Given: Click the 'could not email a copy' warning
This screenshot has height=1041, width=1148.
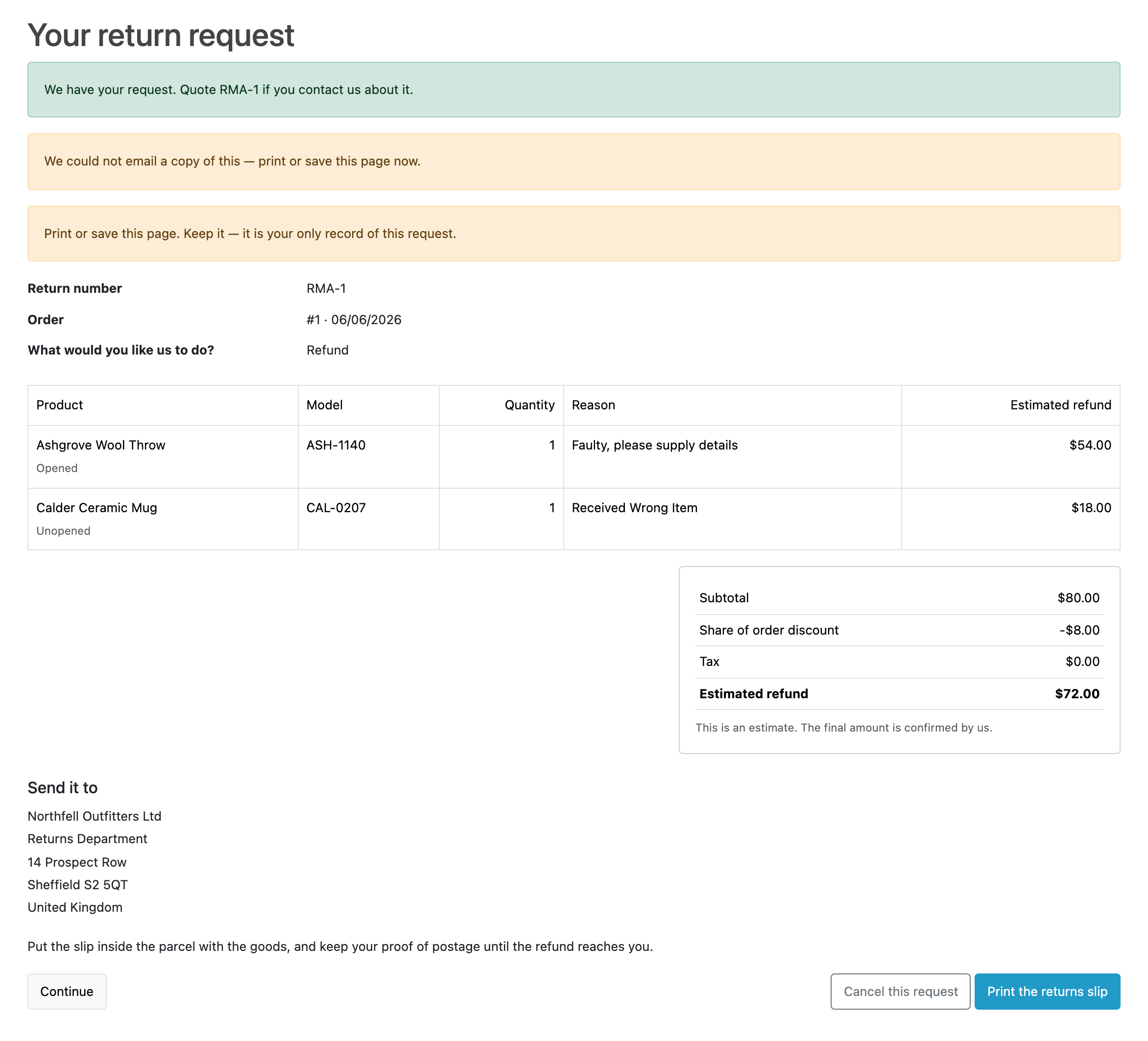Looking at the screenshot, I should pos(574,162).
